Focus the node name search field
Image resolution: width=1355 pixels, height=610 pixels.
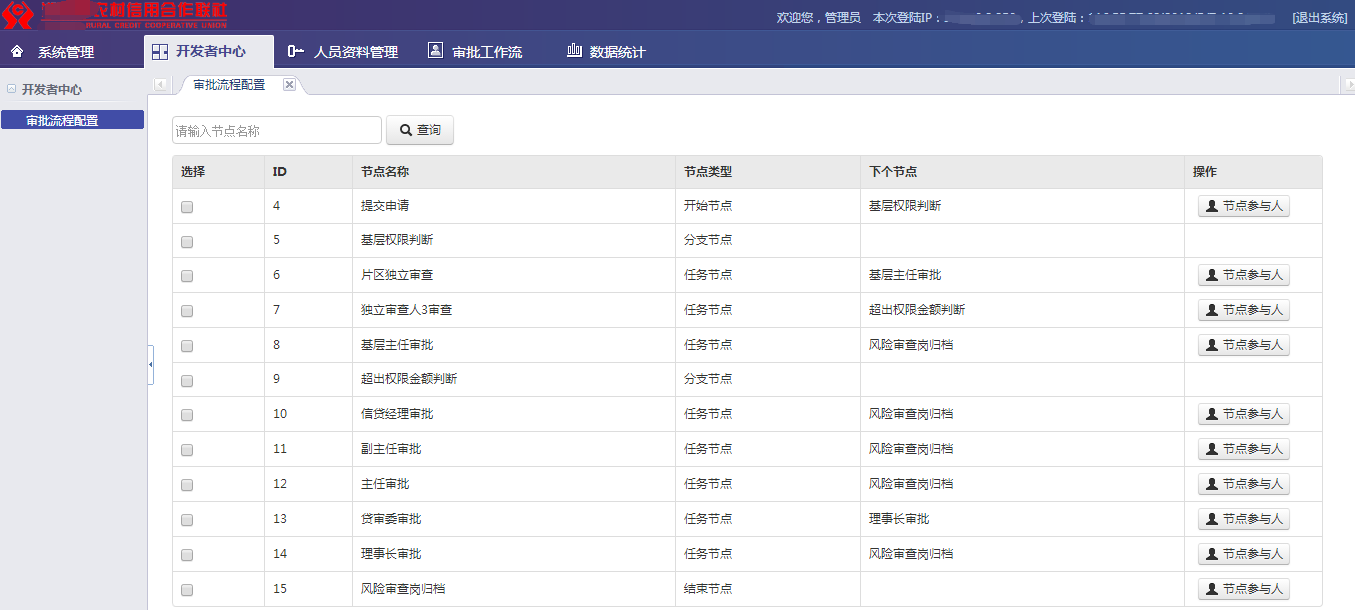277,130
